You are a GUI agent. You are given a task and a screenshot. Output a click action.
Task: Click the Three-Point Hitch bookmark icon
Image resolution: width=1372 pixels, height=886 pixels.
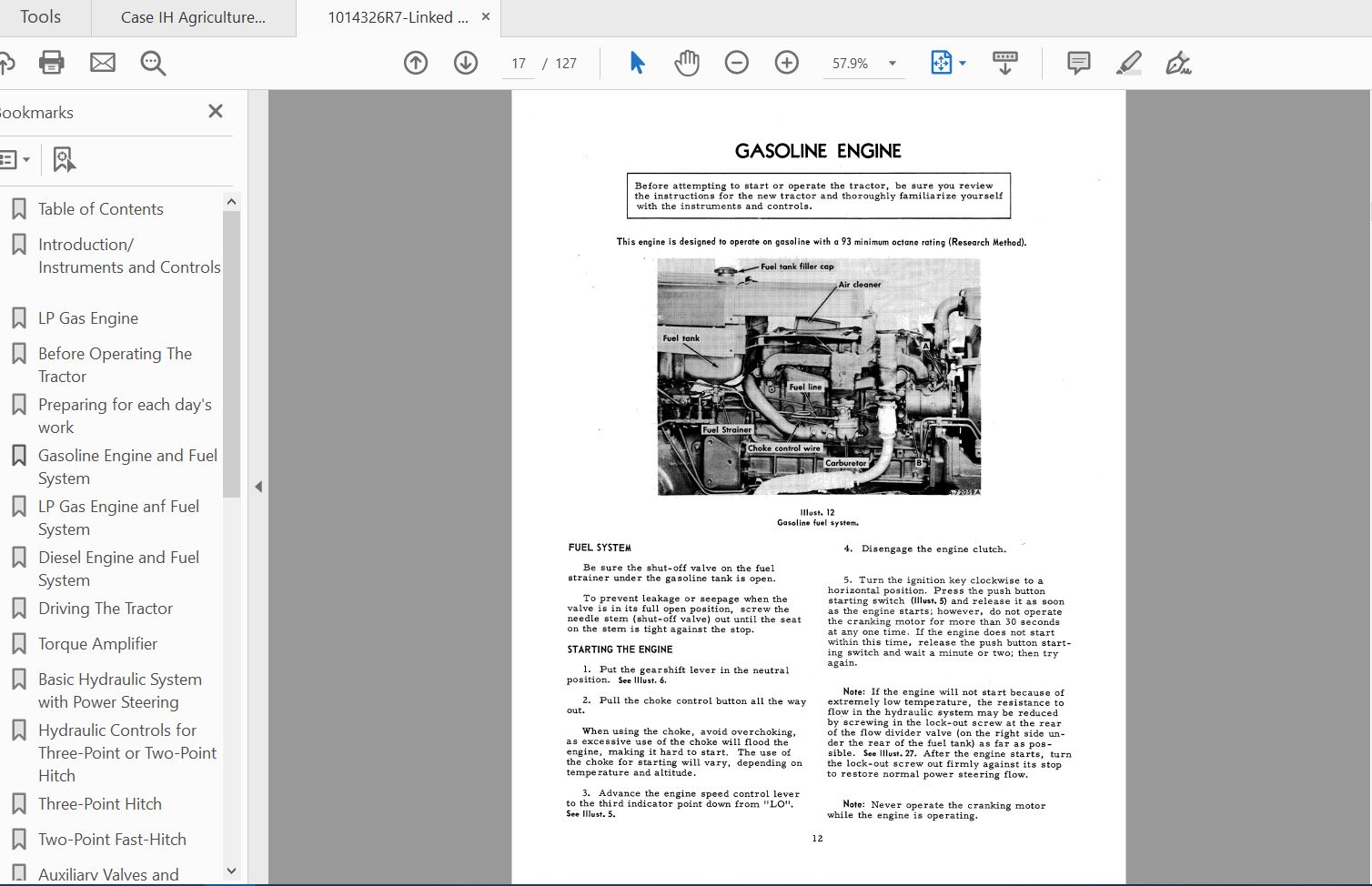pyautogui.click(x=18, y=804)
